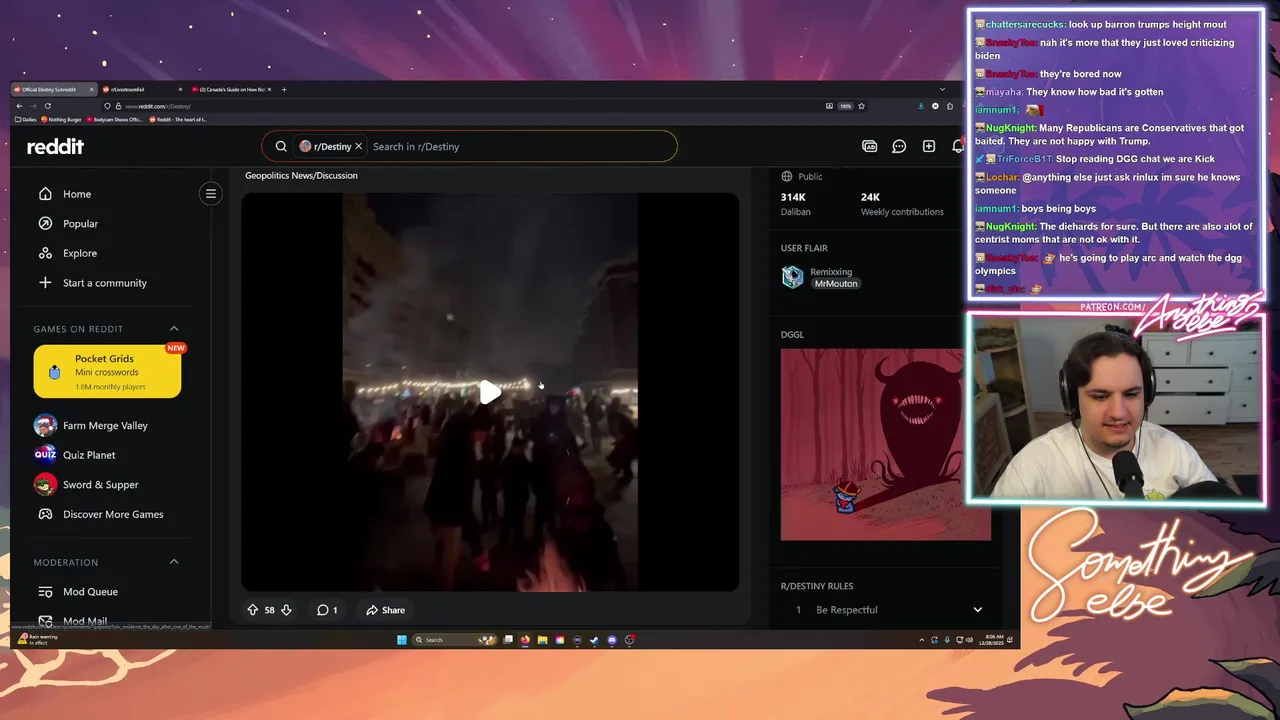Open Reddit chat icon
1280x720 pixels.
pyautogui.click(x=899, y=146)
